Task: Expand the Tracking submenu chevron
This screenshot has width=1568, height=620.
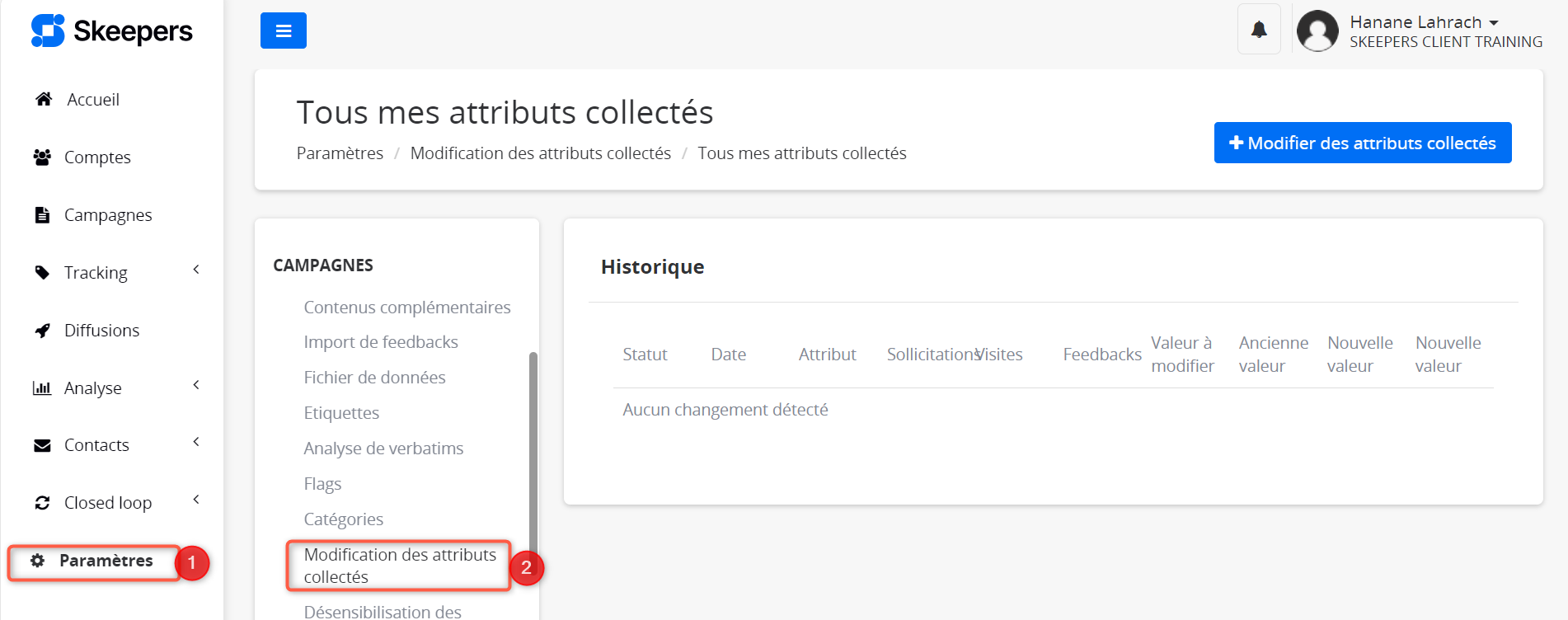Action: click(x=196, y=270)
